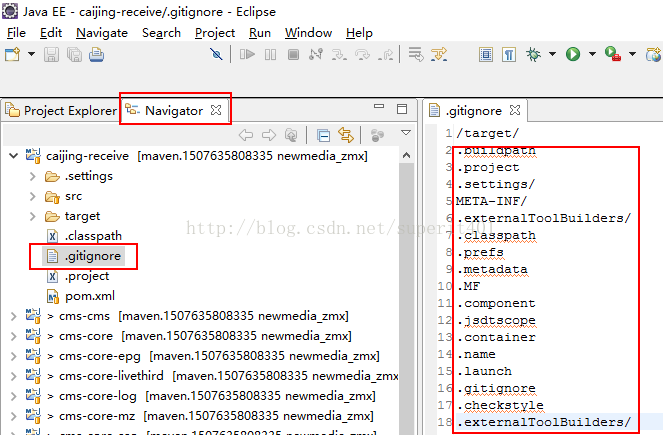
Task: Expand the cms-core project
Action: tap(14, 336)
